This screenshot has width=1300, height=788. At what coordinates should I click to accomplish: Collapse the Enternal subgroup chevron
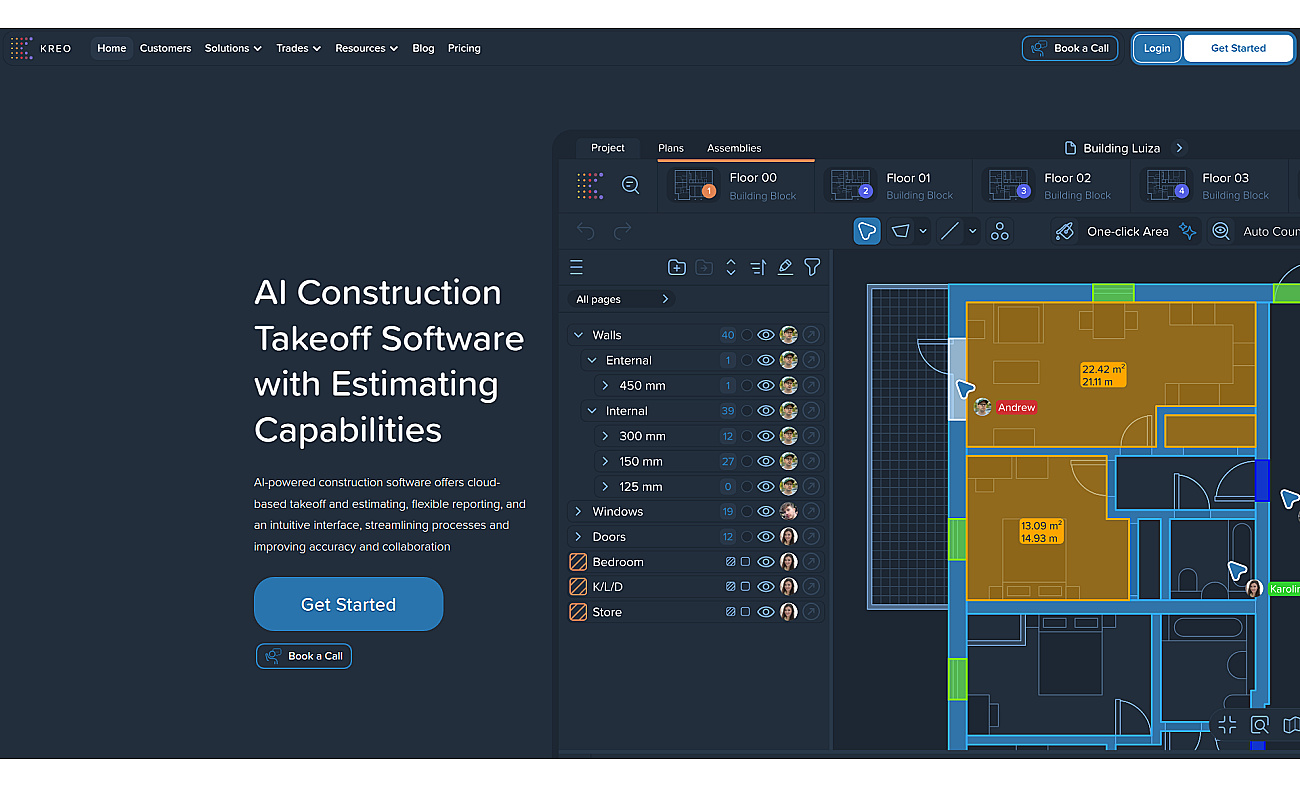coord(592,360)
